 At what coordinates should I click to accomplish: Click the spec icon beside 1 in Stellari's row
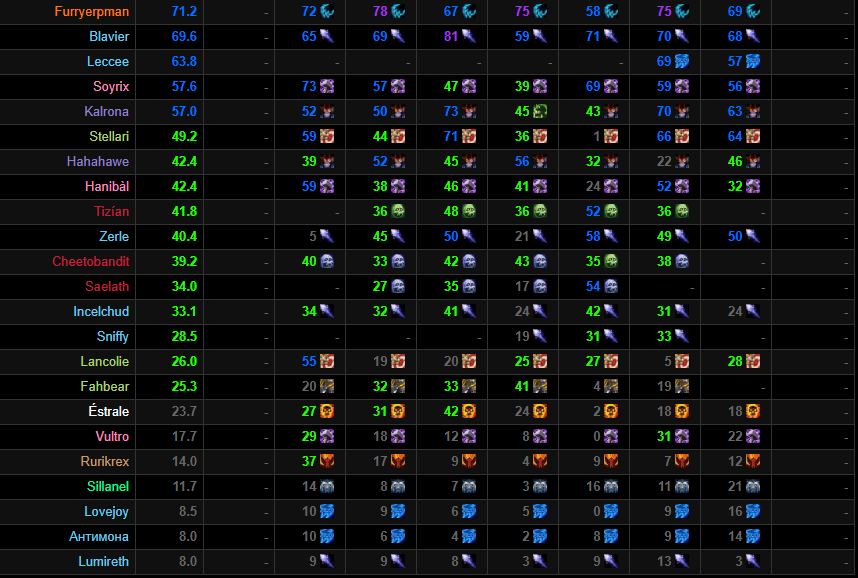tap(611, 136)
